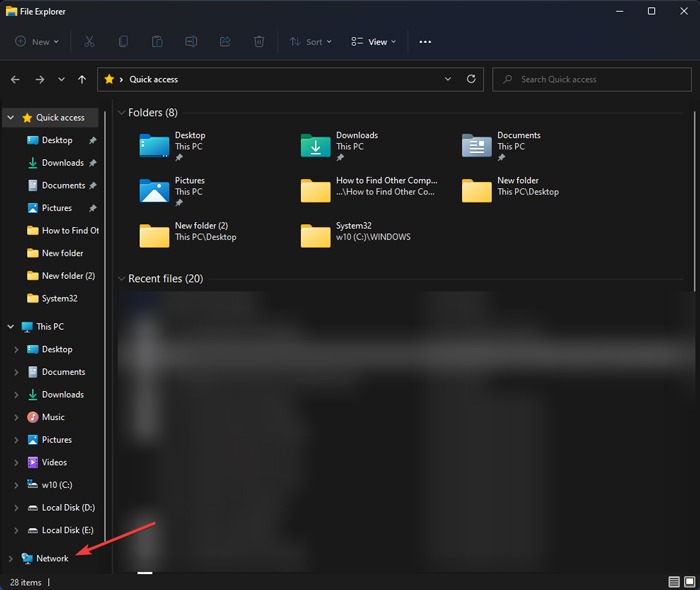This screenshot has width=700, height=590.
Task: Open the Documents folder tile
Action: (501, 146)
